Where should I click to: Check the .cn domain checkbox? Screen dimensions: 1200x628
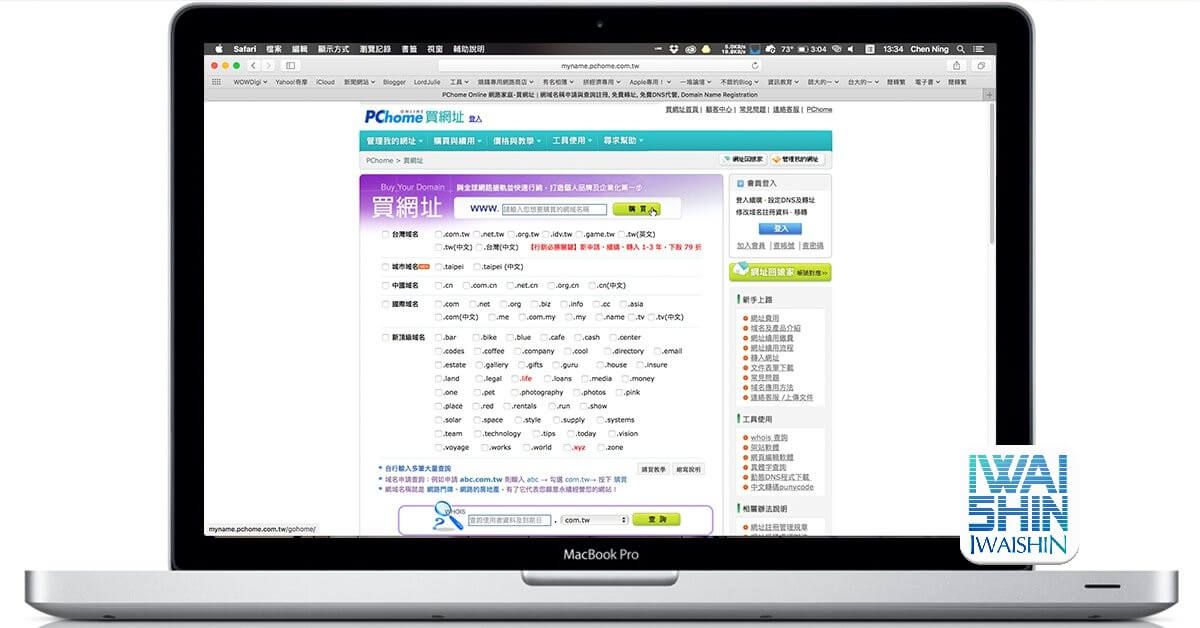[x=439, y=285]
